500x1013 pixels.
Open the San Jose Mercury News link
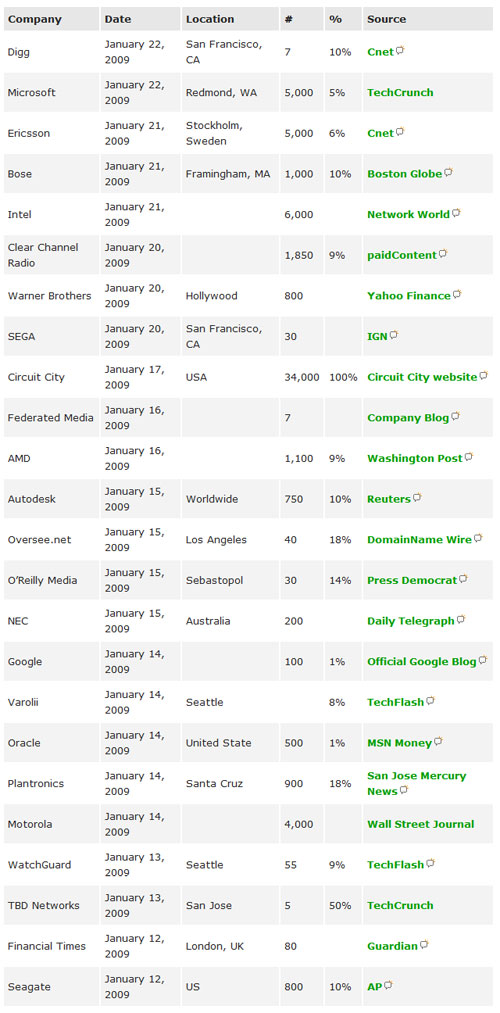417,783
